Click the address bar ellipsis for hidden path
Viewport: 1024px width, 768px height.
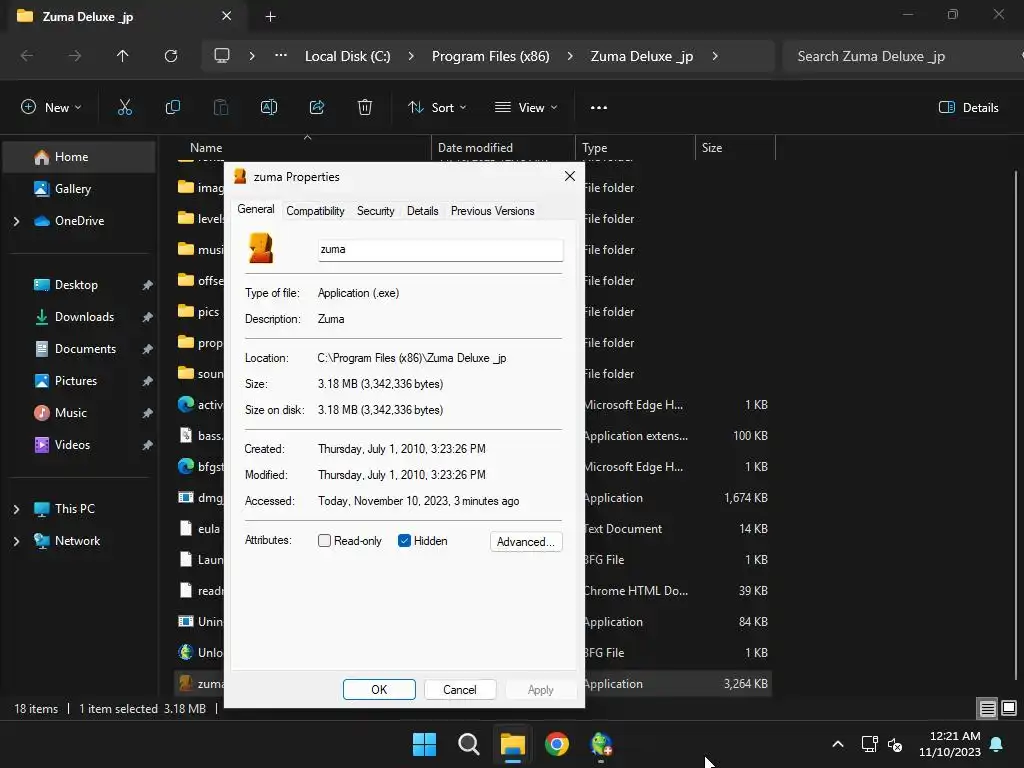281,56
